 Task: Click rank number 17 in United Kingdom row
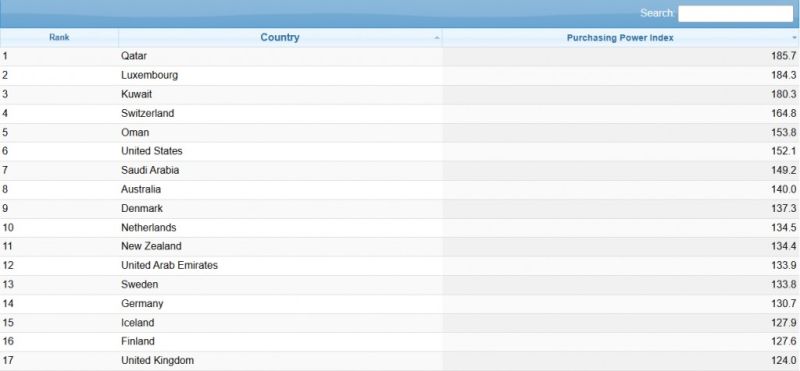(8, 360)
